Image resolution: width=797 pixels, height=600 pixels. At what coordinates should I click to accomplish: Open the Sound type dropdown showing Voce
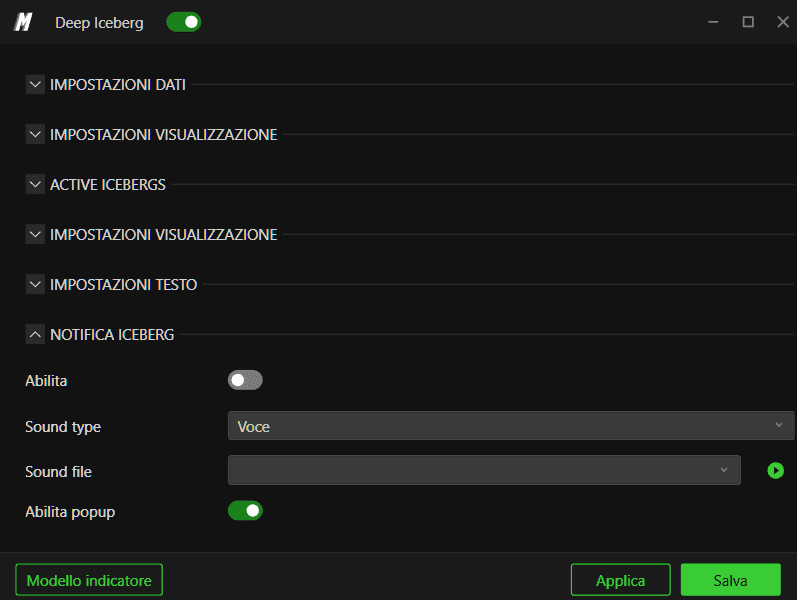pos(511,426)
